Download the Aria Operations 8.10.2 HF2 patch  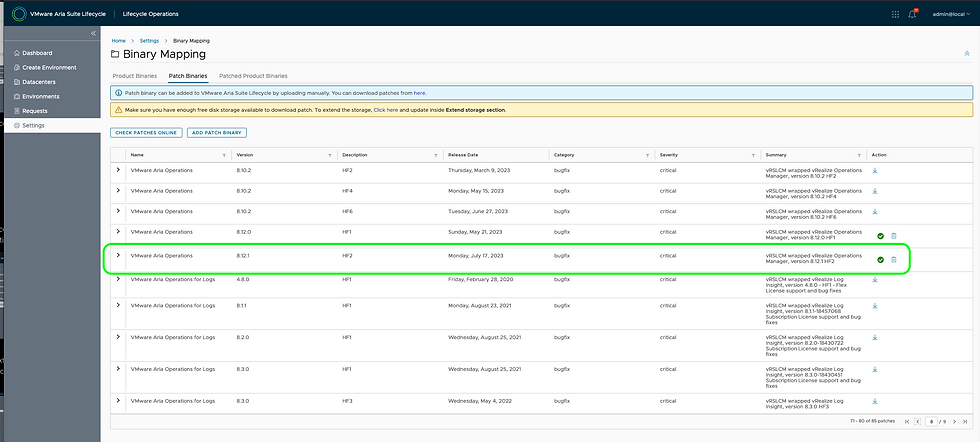pos(875,171)
